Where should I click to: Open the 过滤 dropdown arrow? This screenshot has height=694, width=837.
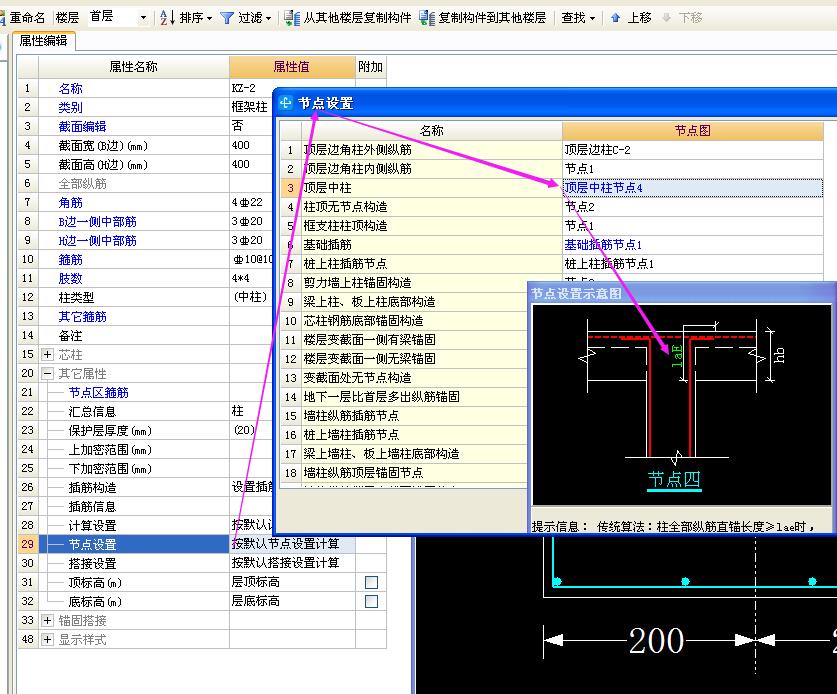tap(269, 18)
